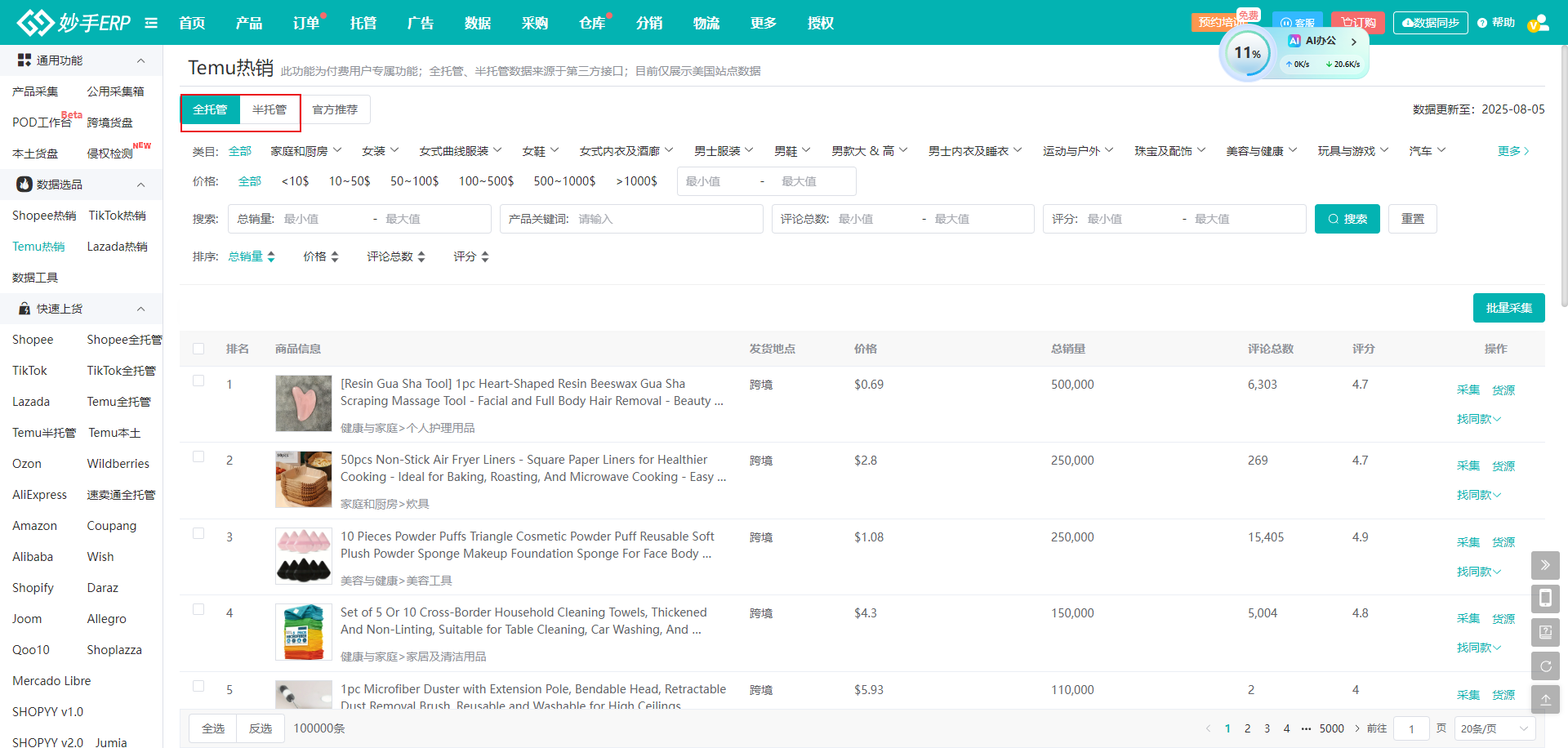Click the 妙手ERP logo icon
The height and width of the screenshot is (748, 1568).
pyautogui.click(x=34, y=23)
